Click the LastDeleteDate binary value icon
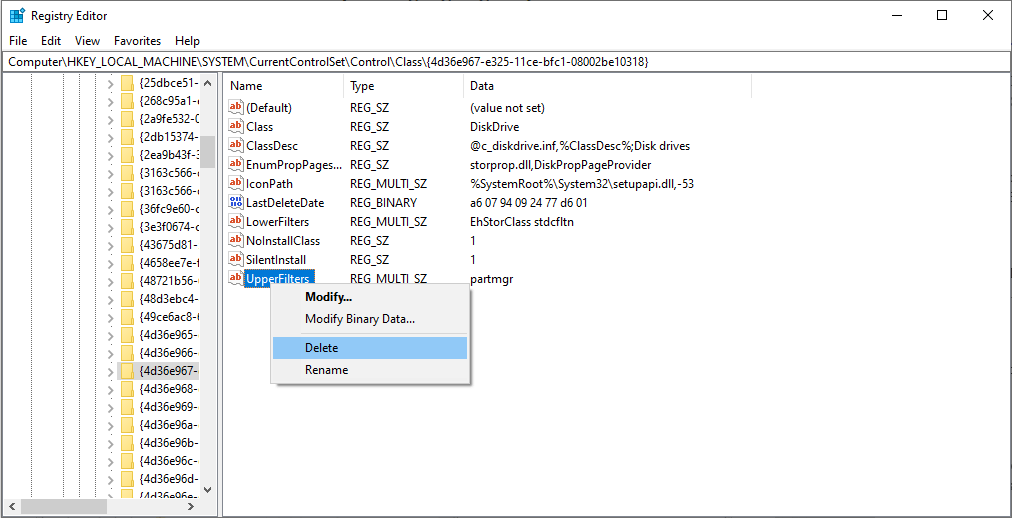The image size is (1012, 518). click(236, 203)
